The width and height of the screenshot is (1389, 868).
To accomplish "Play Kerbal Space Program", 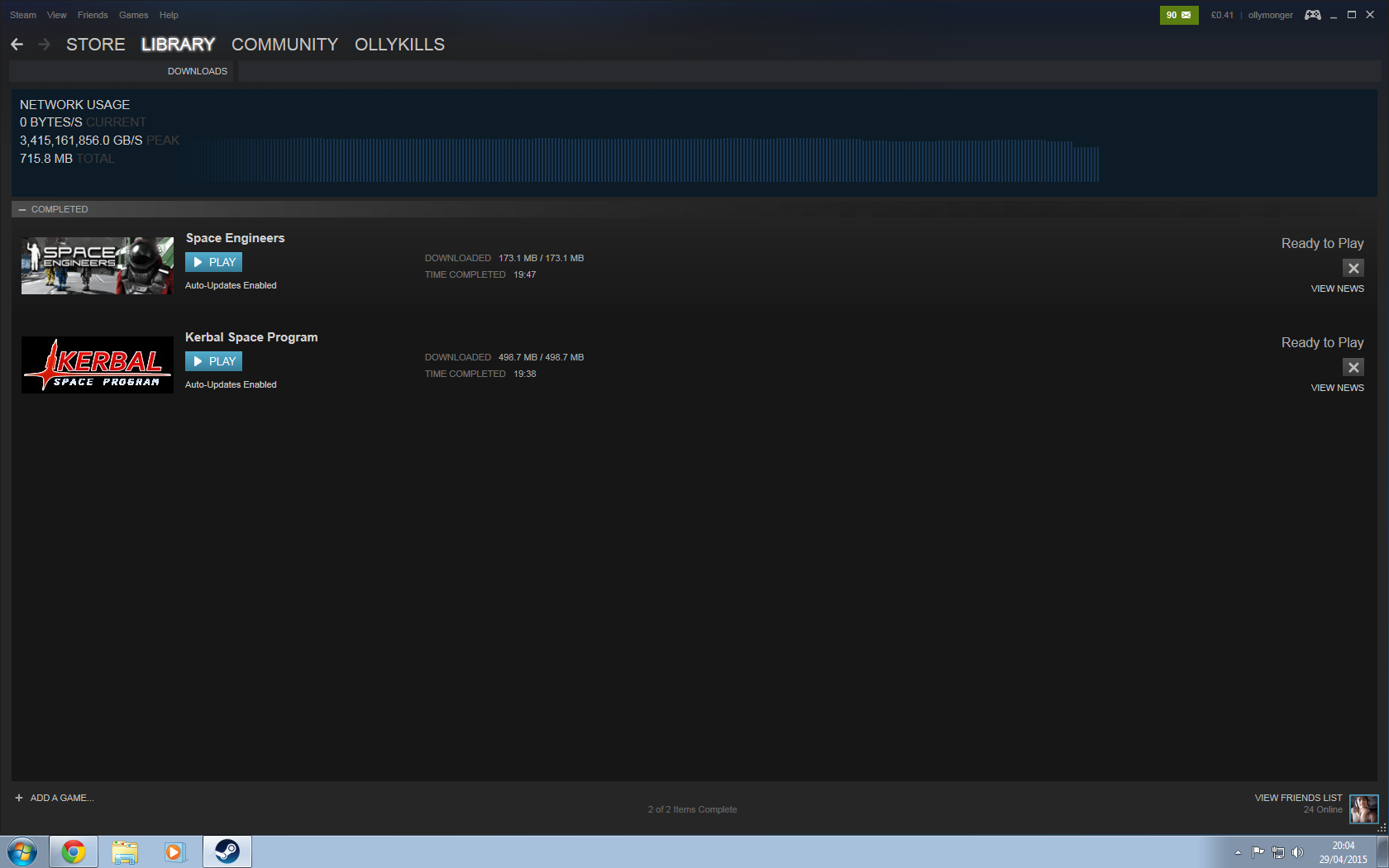I will pos(213,361).
